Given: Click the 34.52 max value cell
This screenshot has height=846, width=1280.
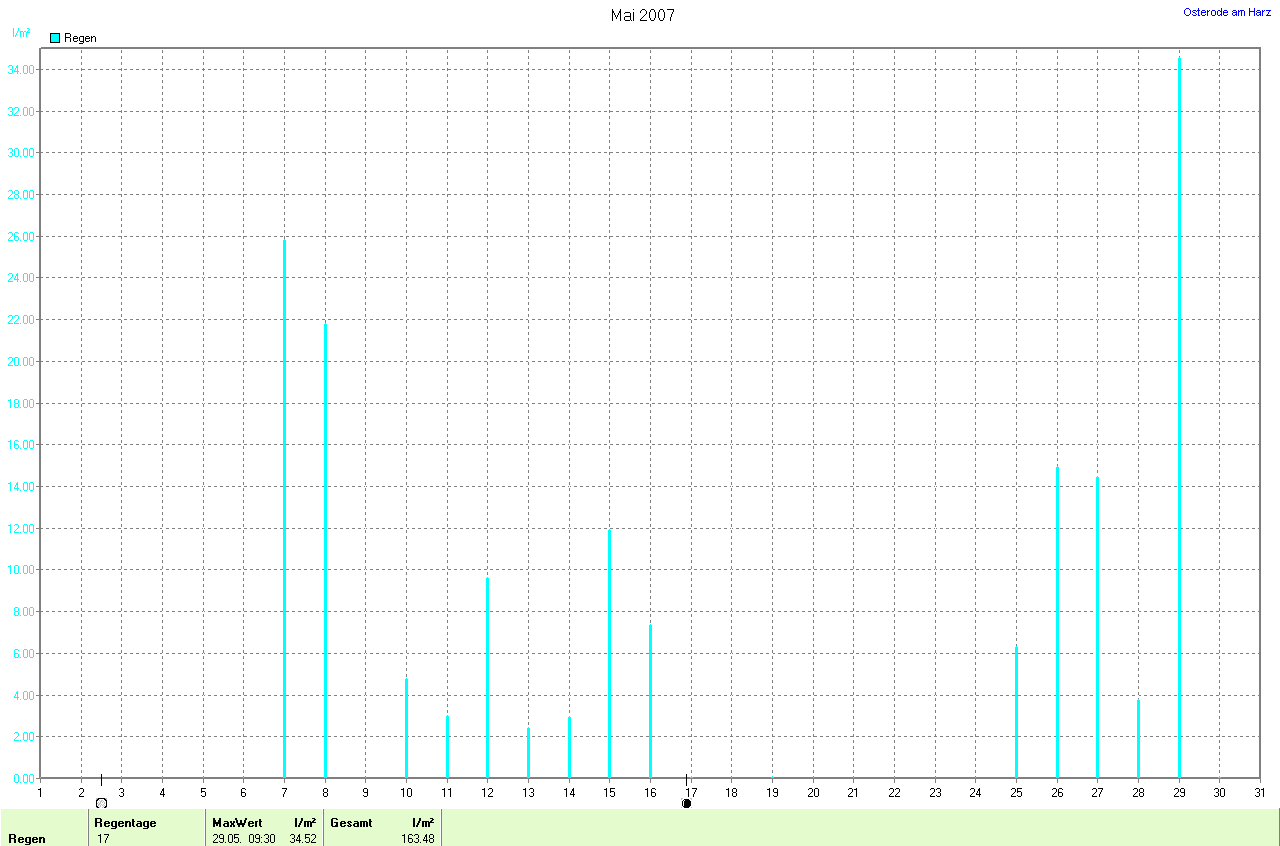Looking at the screenshot, I should coord(302,839).
